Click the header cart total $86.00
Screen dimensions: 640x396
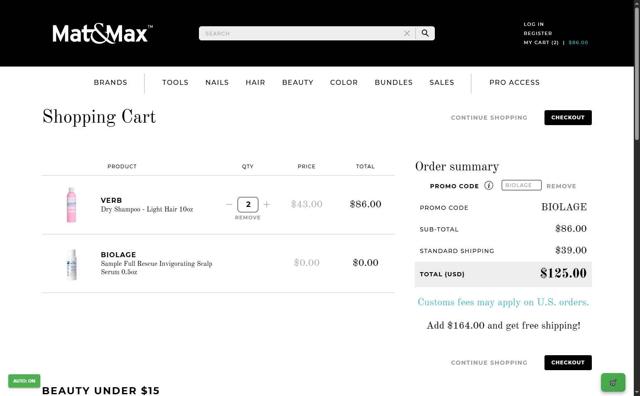pos(578,42)
